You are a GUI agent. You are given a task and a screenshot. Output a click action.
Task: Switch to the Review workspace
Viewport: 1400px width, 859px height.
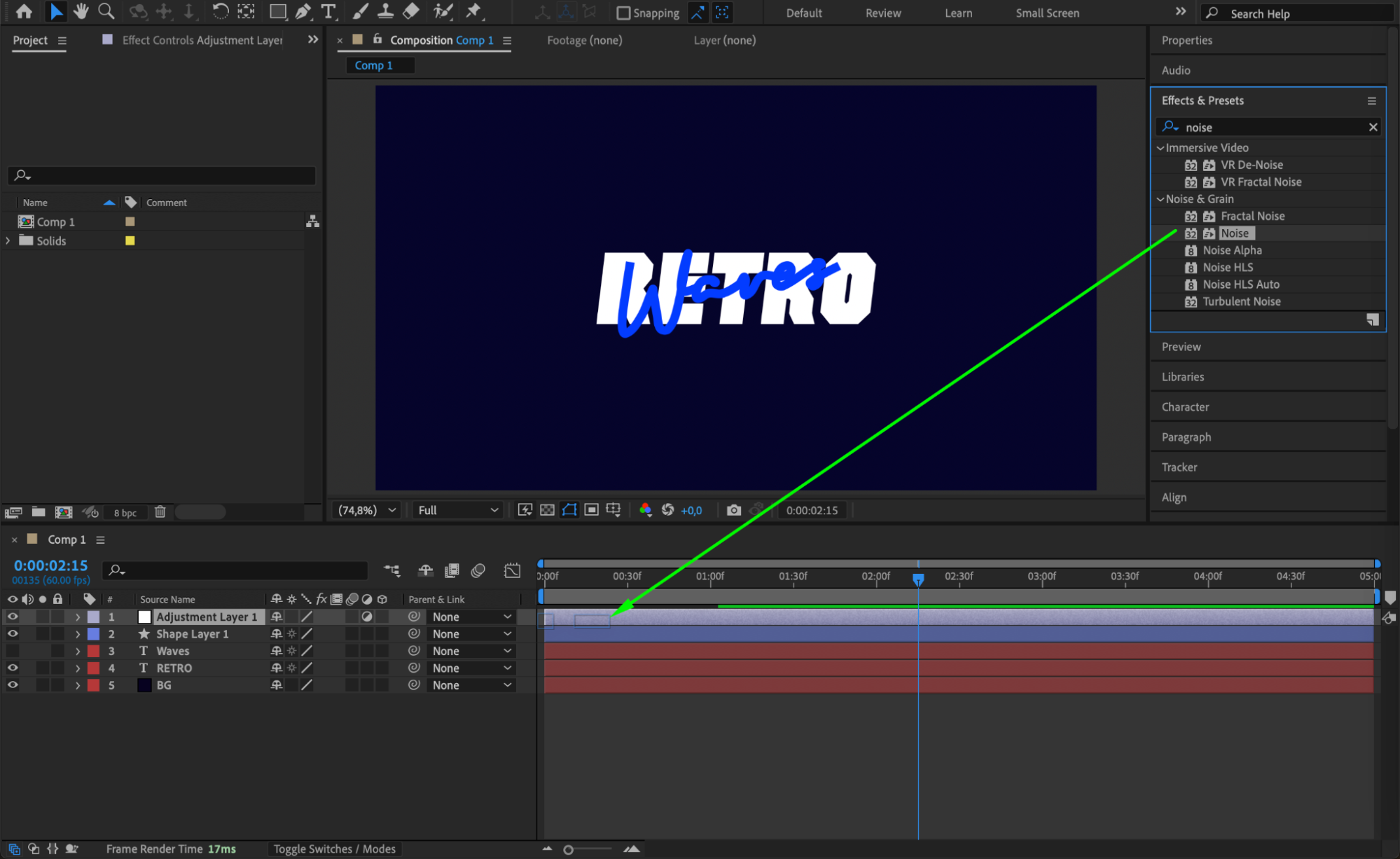click(x=882, y=13)
